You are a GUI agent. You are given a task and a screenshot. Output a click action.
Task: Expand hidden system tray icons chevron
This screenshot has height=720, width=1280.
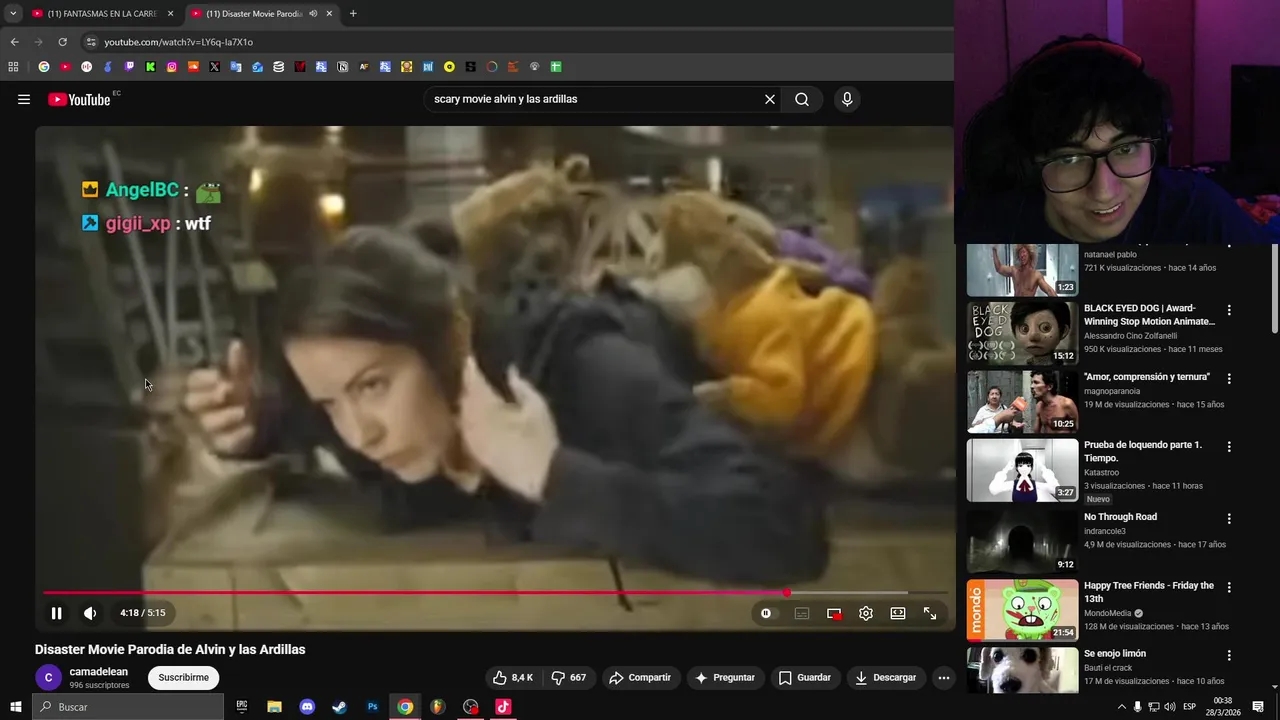point(1121,707)
